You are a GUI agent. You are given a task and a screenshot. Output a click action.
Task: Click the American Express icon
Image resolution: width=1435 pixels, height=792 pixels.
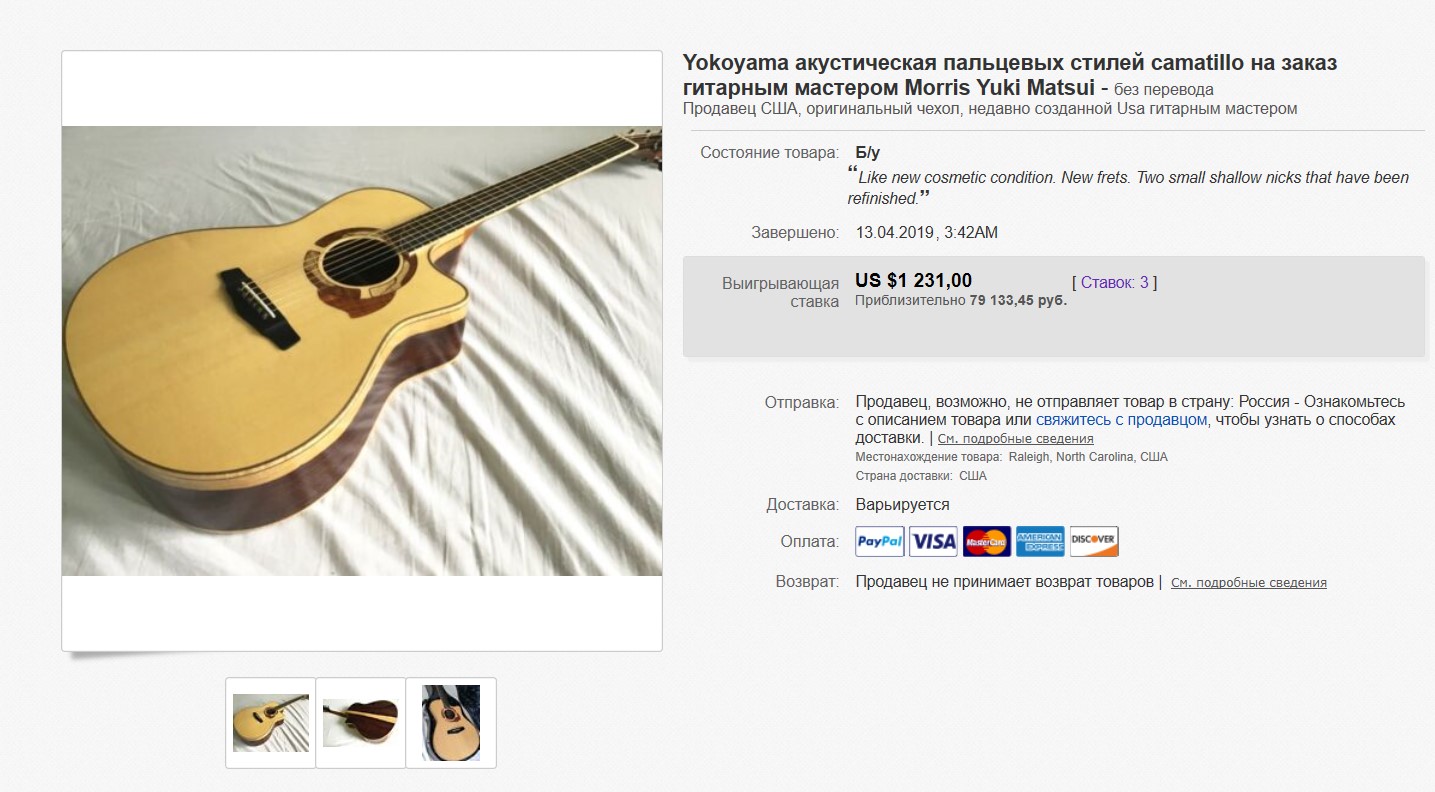(1040, 541)
